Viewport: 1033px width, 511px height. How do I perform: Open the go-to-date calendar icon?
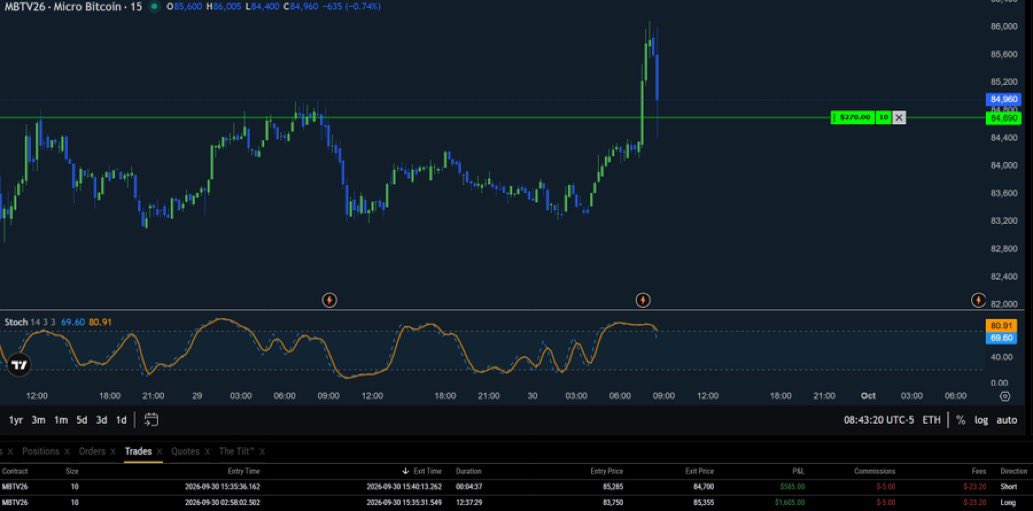click(151, 419)
